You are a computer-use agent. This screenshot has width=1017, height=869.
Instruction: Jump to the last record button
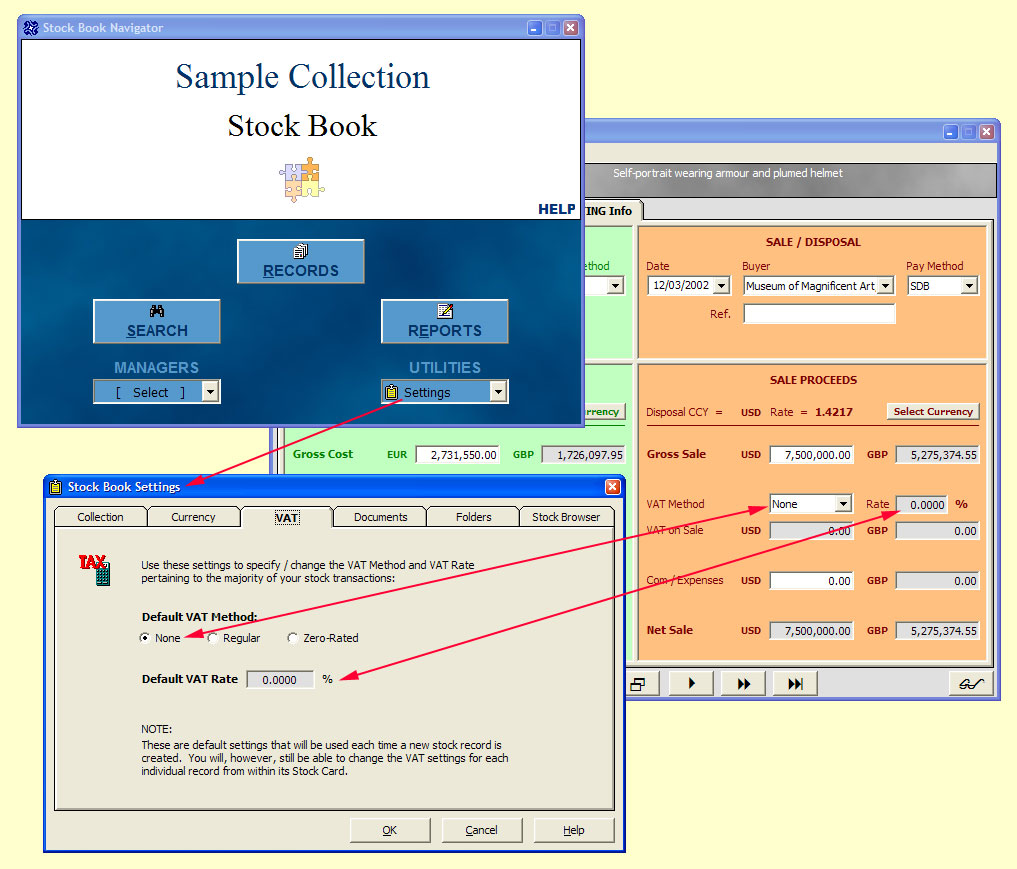tap(795, 683)
